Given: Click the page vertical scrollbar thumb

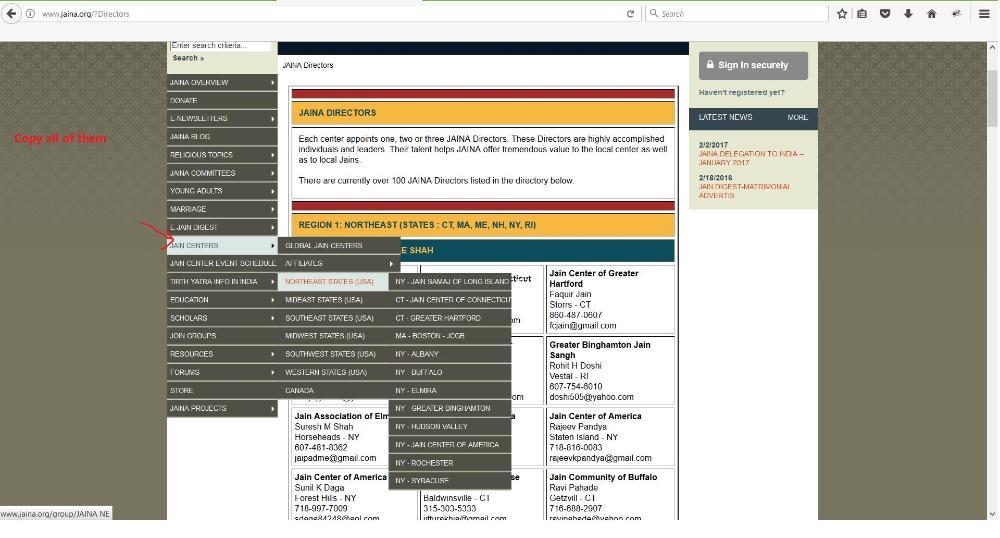Looking at the screenshot, I should pos(992,98).
